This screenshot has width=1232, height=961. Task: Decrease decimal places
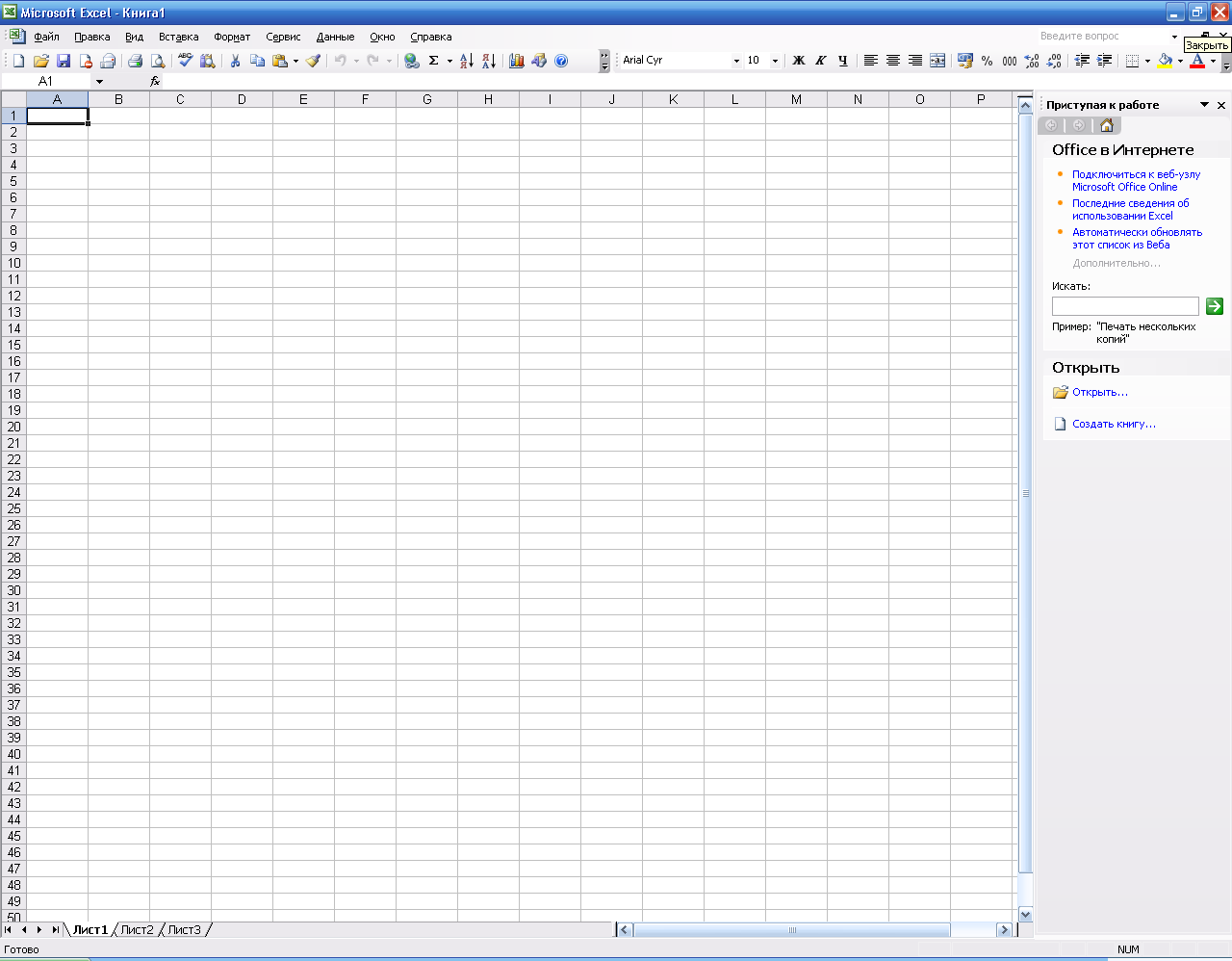(1054, 61)
